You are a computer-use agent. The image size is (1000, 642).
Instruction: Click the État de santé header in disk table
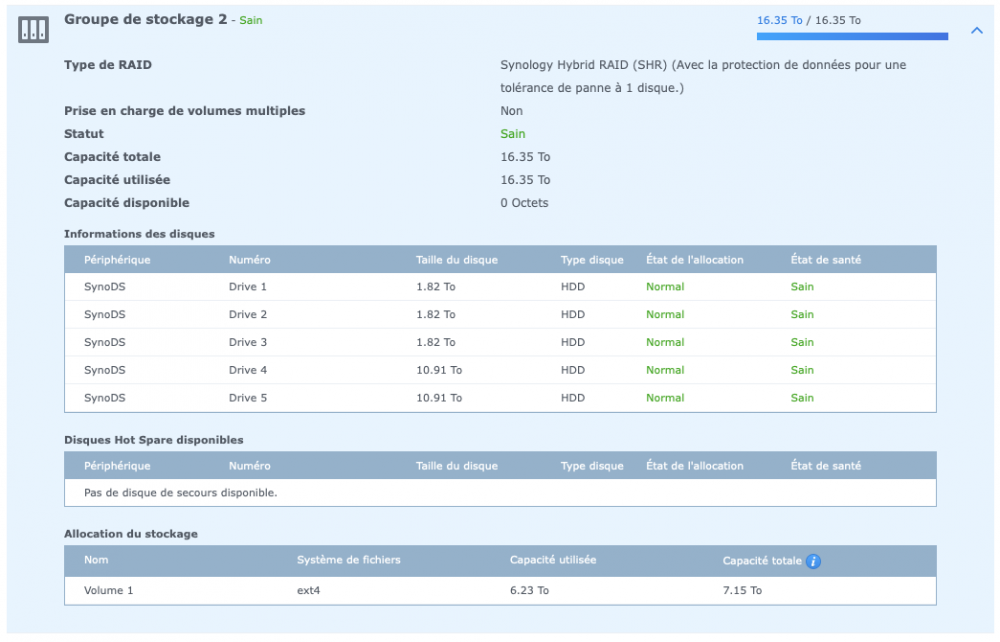pos(825,260)
